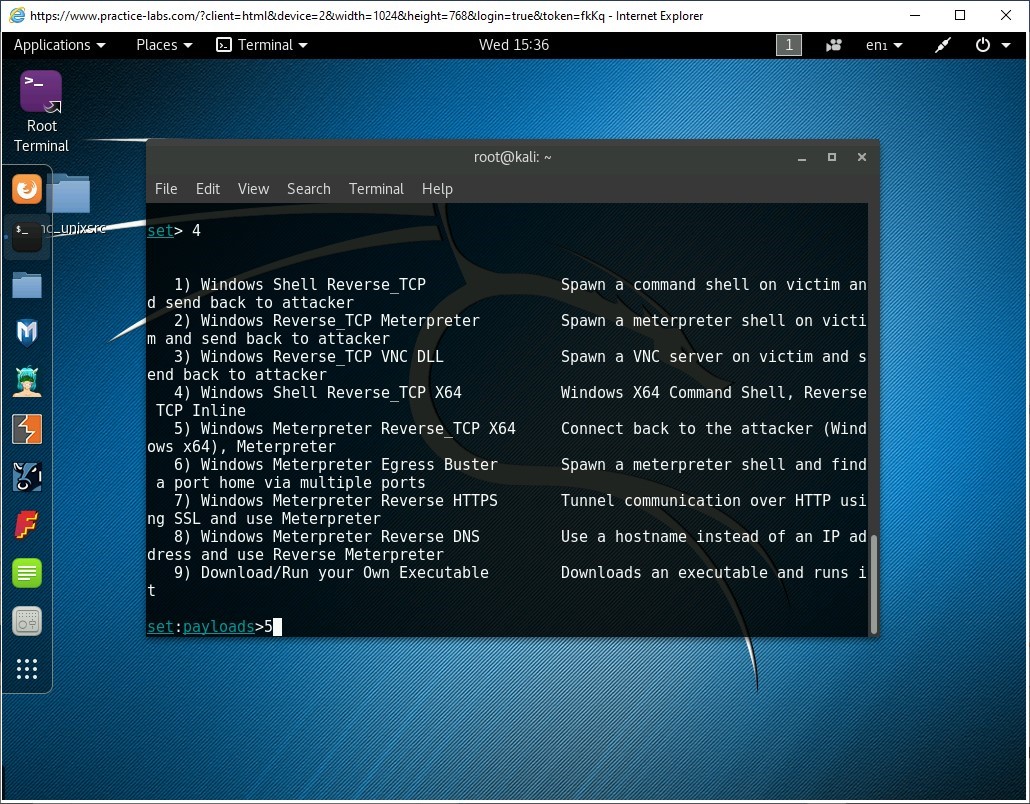
Task: Click option 4 Windows Shell Reverse_TCP X64
Action: [318, 392]
